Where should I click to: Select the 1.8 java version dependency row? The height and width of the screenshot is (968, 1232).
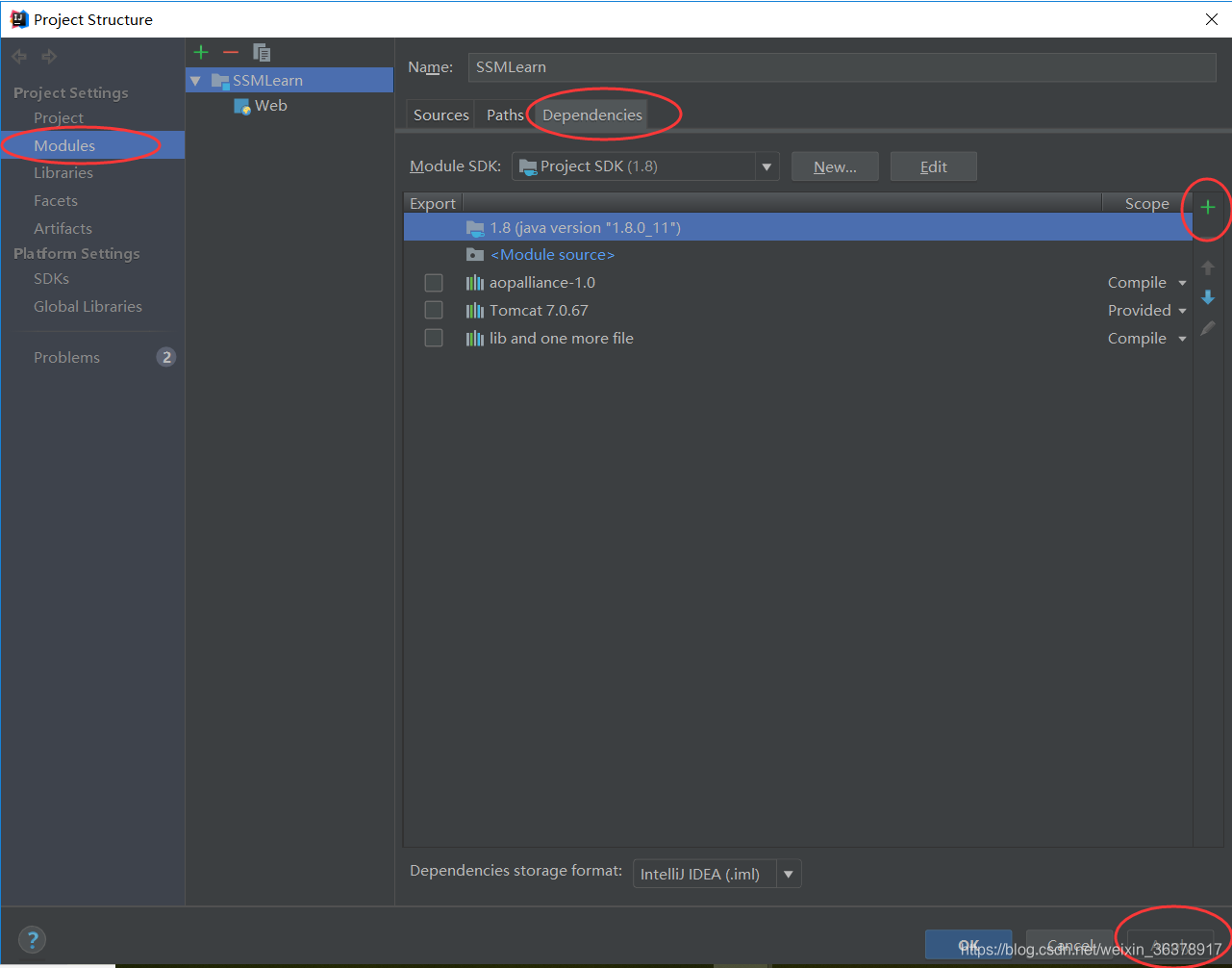pyautogui.click(x=798, y=228)
